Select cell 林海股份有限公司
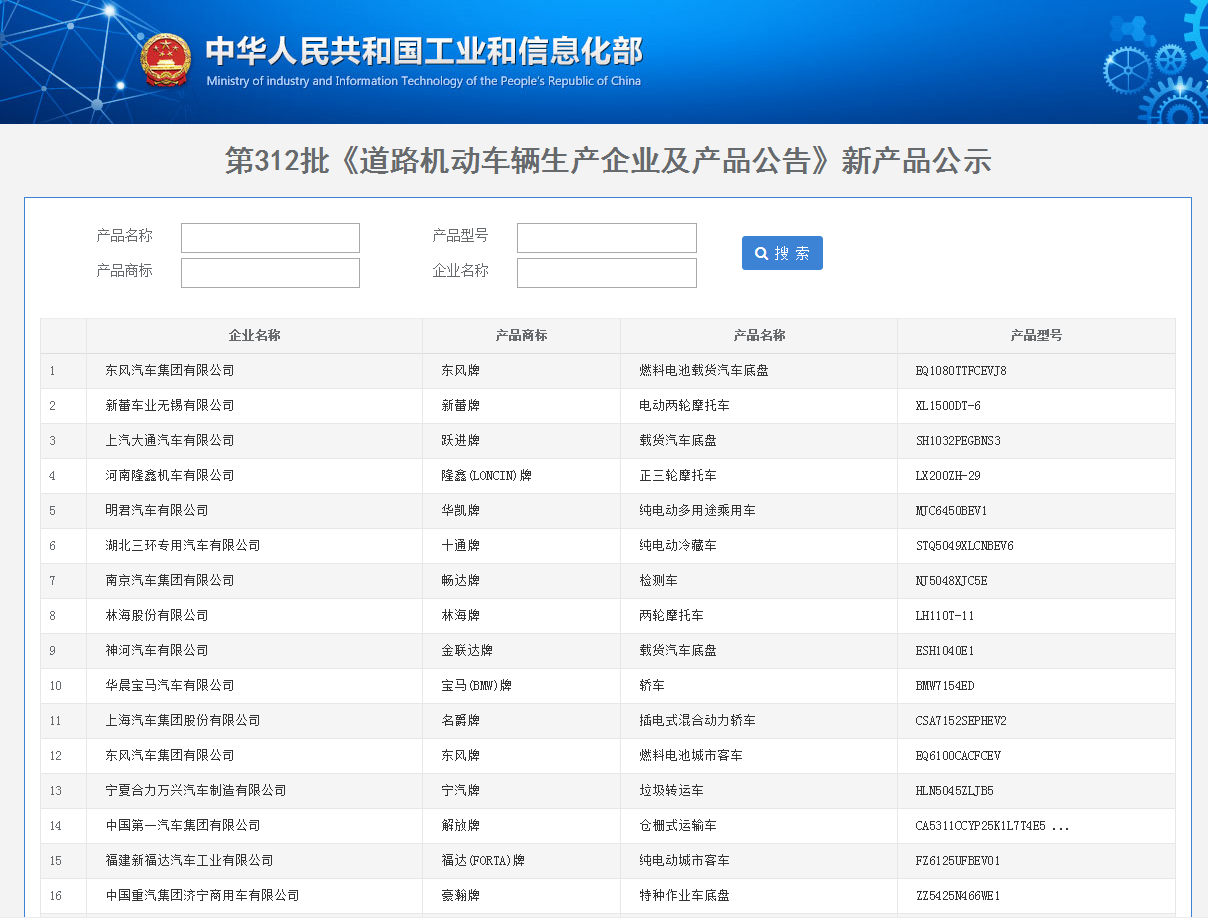This screenshot has height=922, width=1208. point(157,616)
